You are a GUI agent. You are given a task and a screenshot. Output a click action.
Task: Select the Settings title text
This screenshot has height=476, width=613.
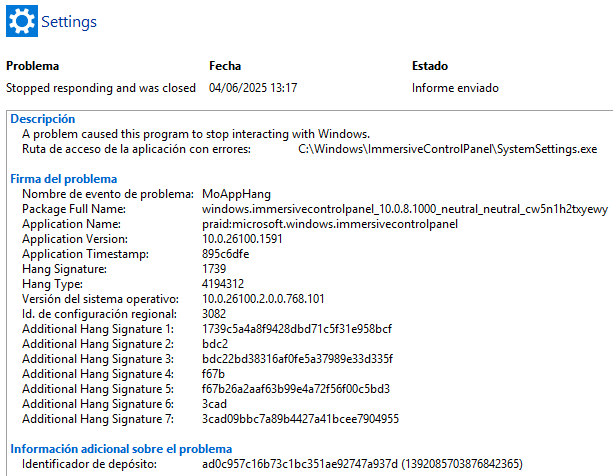pyautogui.click(x=69, y=22)
